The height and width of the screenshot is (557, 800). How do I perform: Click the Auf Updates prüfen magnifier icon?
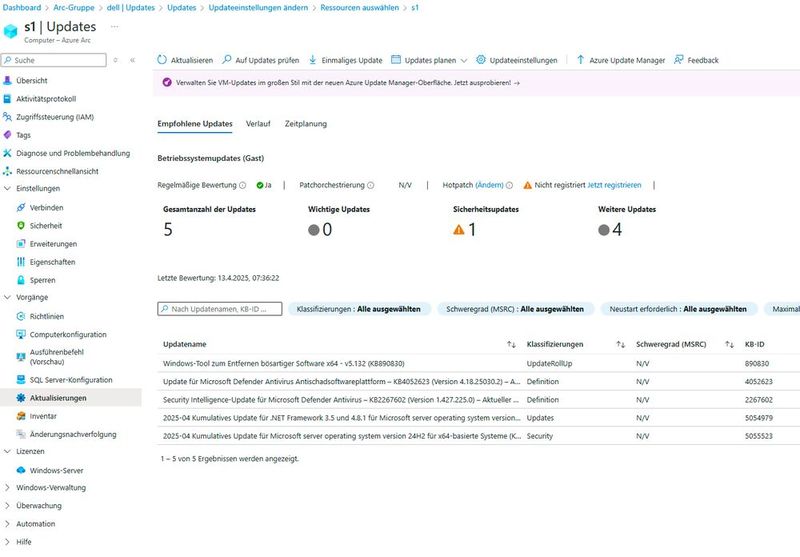(x=227, y=60)
